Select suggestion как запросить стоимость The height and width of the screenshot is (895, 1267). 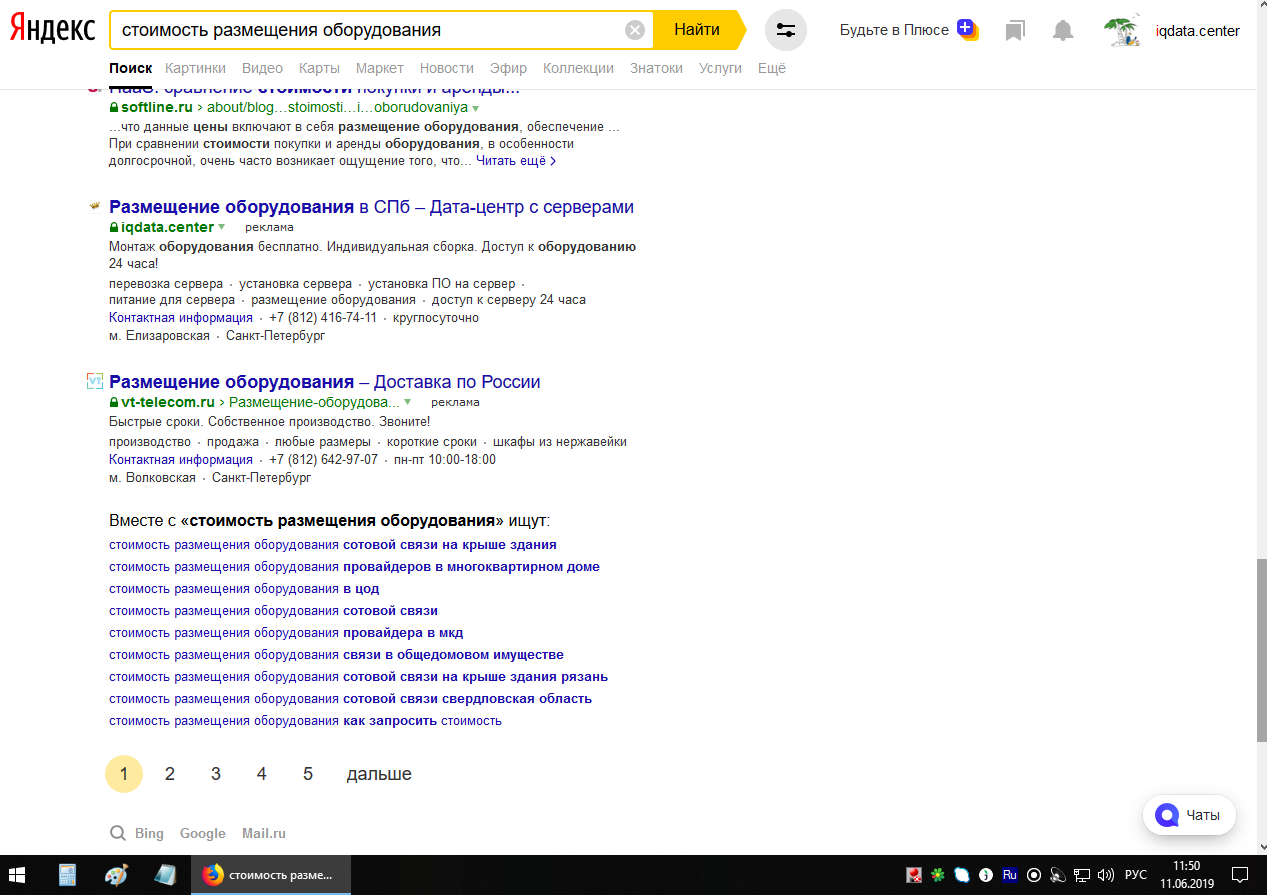coord(305,721)
